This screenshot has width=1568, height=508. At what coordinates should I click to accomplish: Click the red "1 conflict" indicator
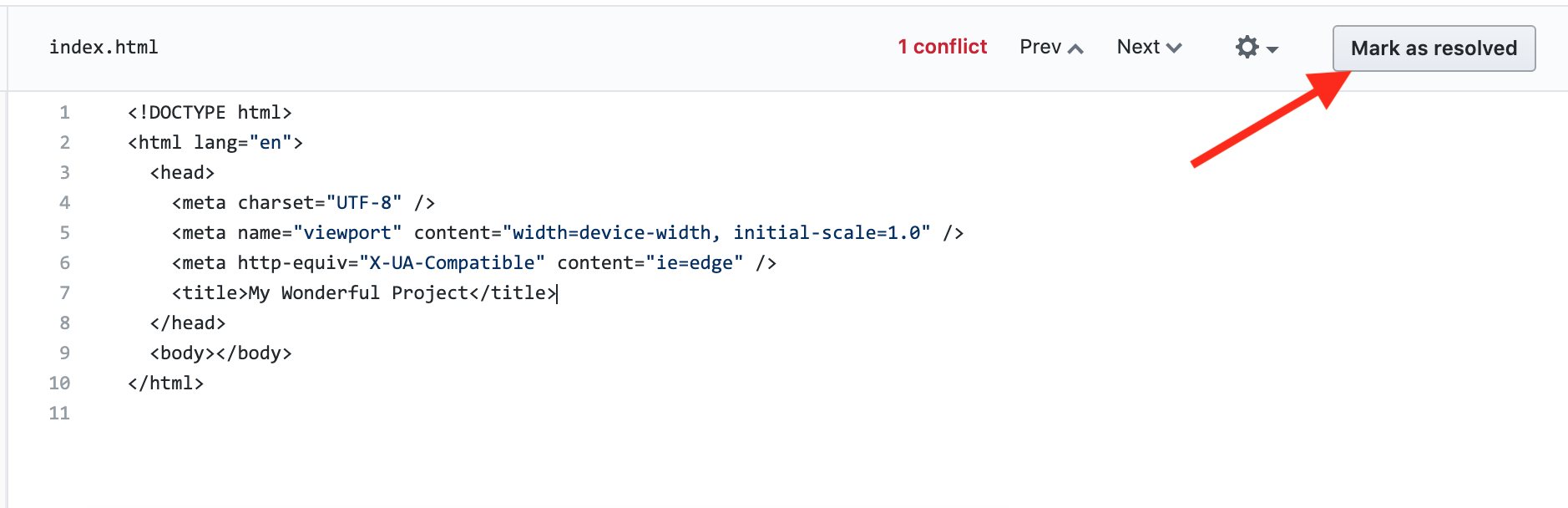[942, 47]
